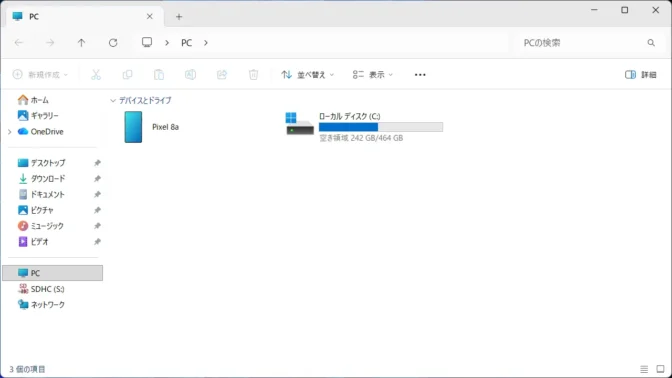Expand chevron after monitor icon in address bar
This screenshot has width=672, height=378.
click(x=167, y=43)
